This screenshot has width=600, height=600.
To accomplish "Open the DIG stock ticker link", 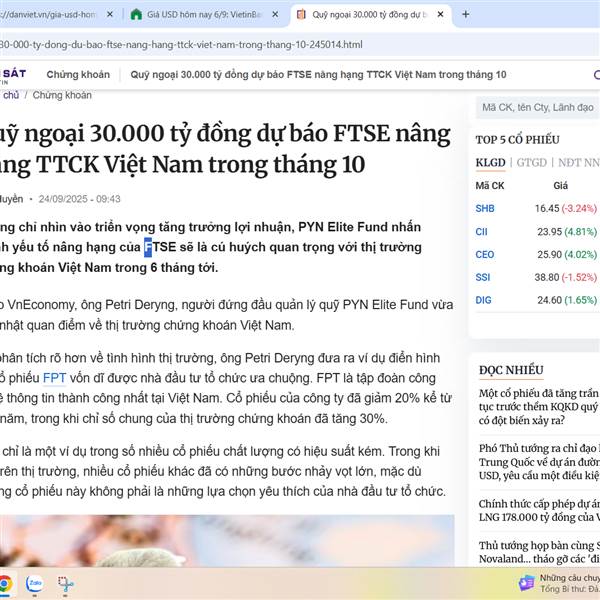I will [483, 300].
